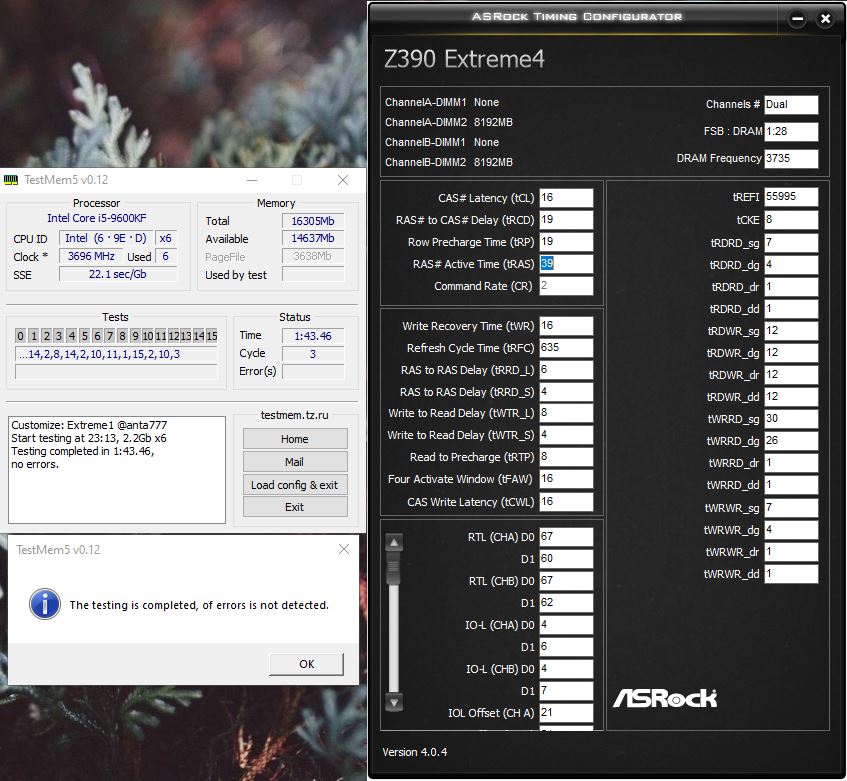847x781 pixels.
Task: Click the Available memory value 14637Mb
Action: click(x=313, y=238)
